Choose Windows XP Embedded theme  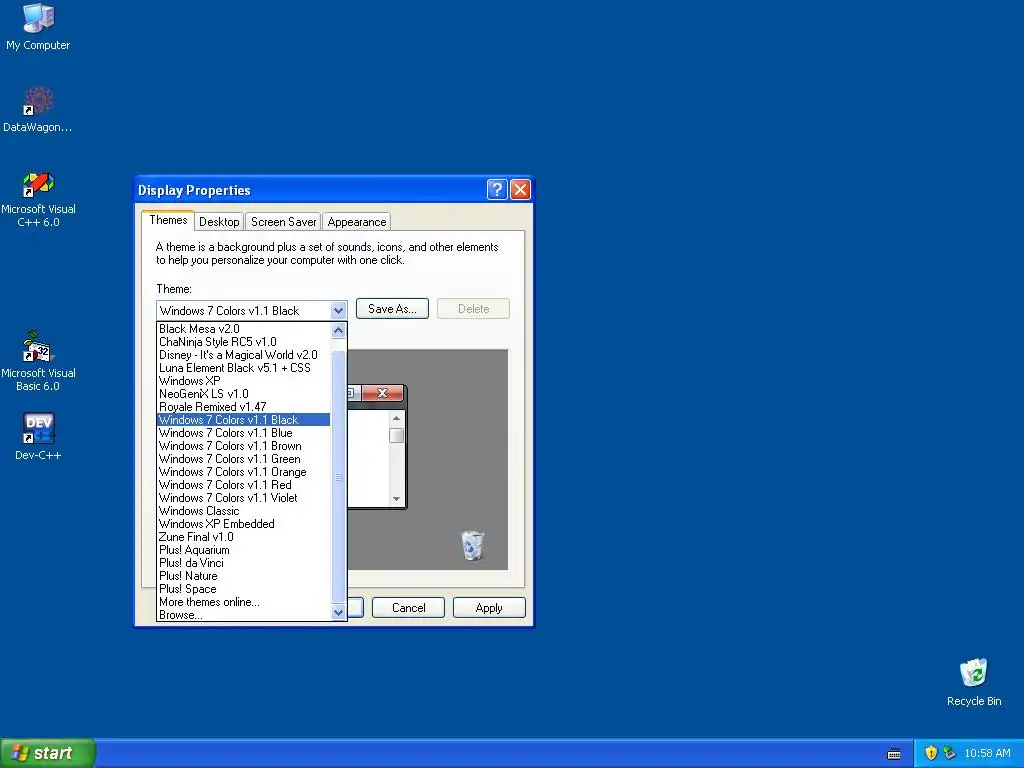coord(244,524)
